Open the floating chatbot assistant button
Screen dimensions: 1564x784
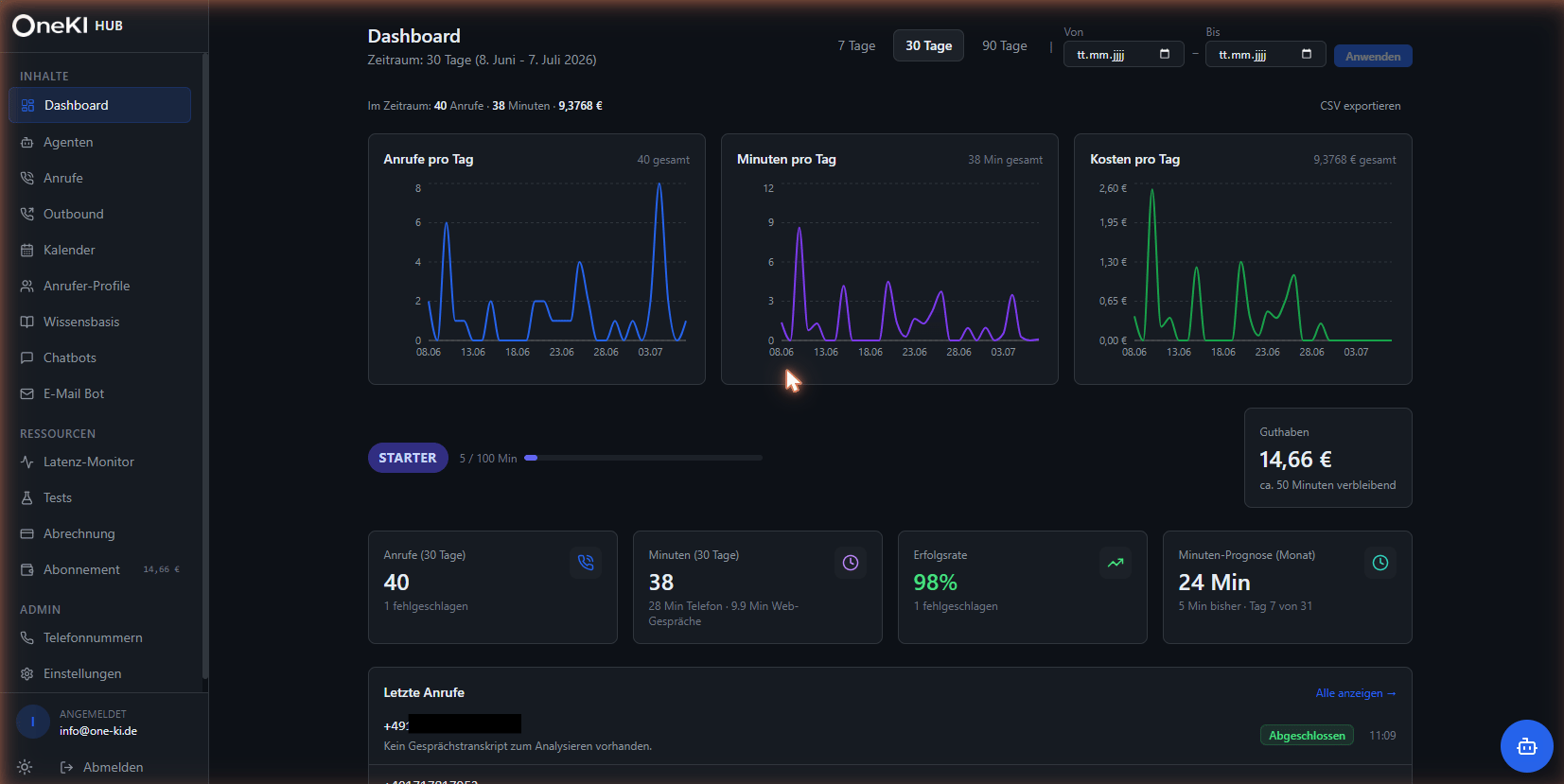[1526, 746]
